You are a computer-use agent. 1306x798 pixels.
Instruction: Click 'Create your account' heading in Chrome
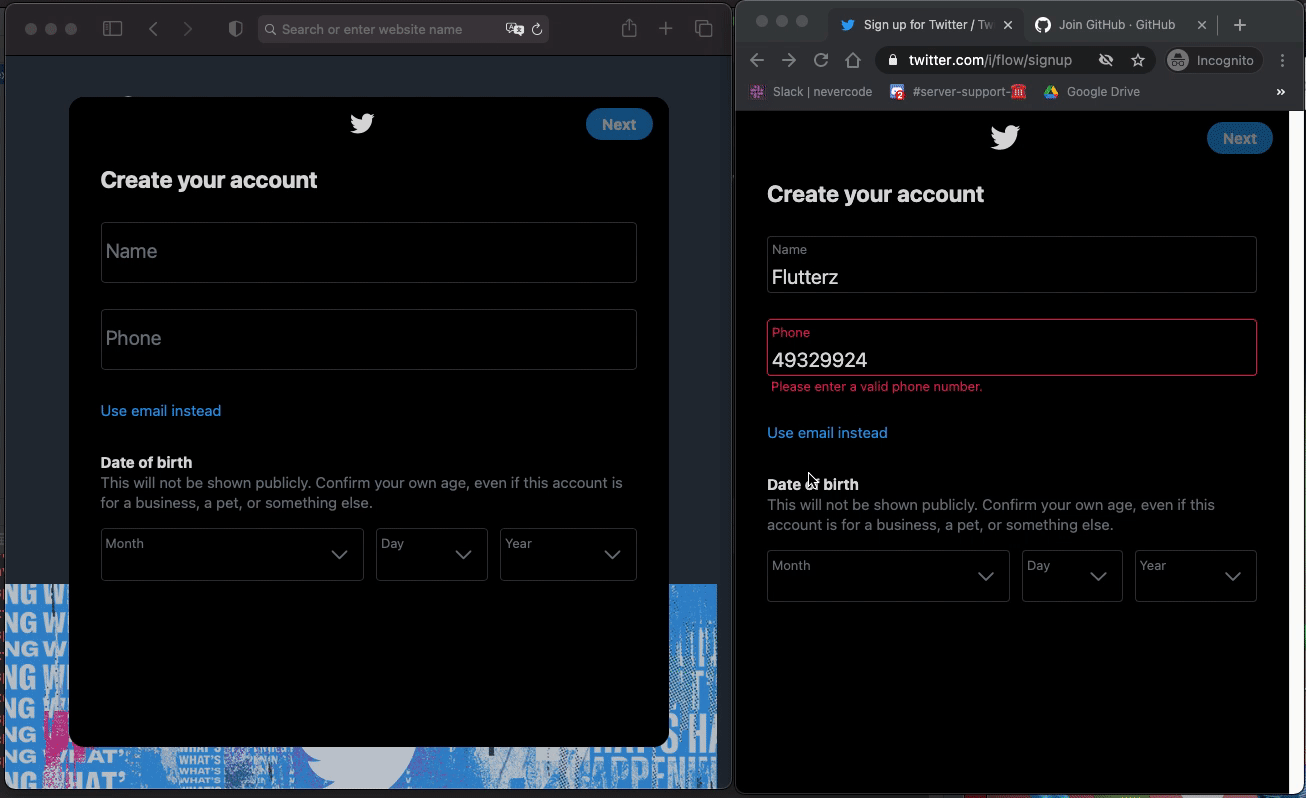[875, 194]
